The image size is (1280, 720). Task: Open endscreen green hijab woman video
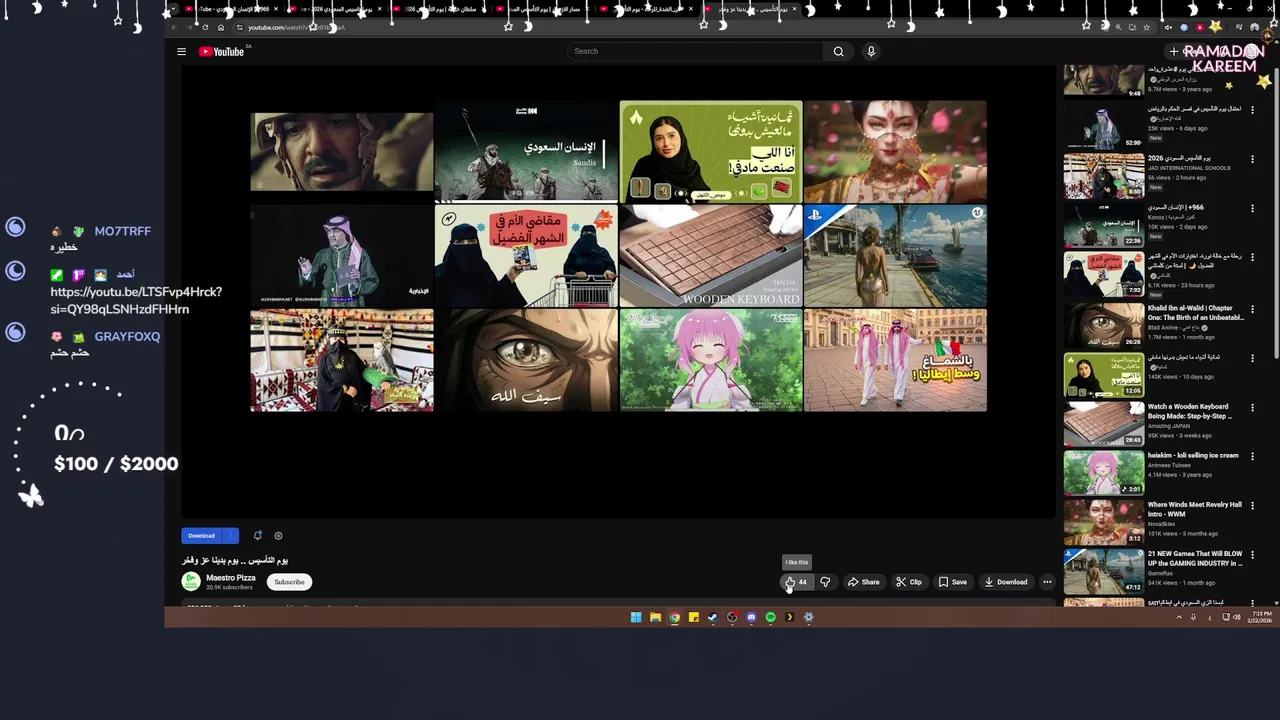[710, 151]
